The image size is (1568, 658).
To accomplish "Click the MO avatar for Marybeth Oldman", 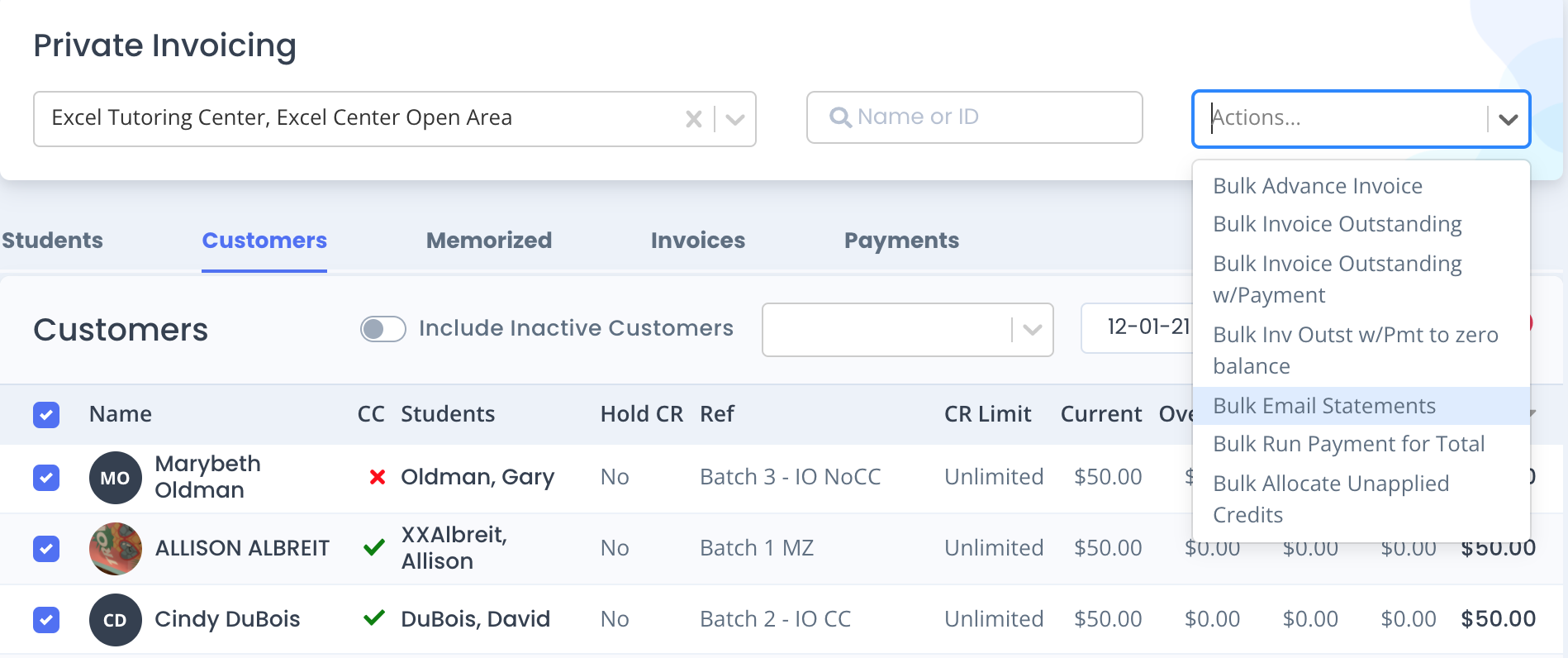I will point(115,478).
